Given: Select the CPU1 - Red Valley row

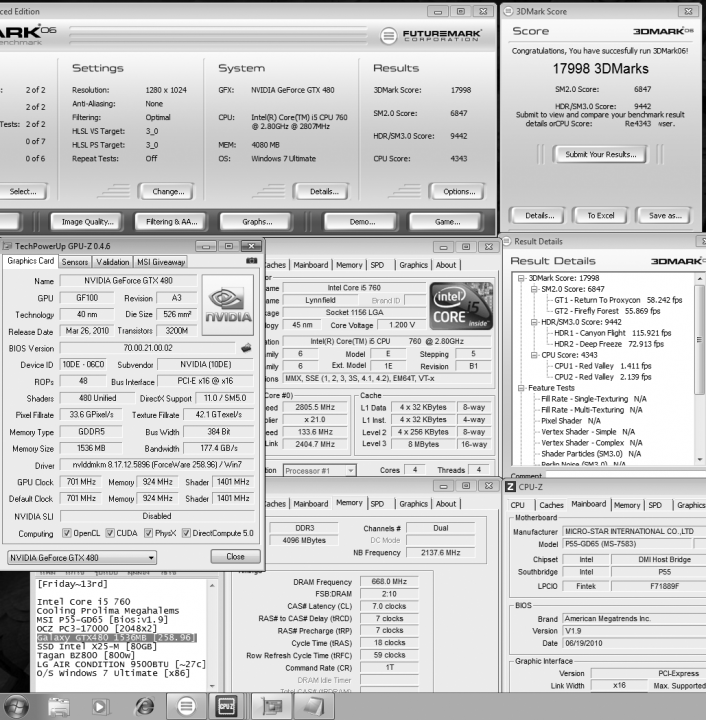Looking at the screenshot, I should click(x=603, y=366).
